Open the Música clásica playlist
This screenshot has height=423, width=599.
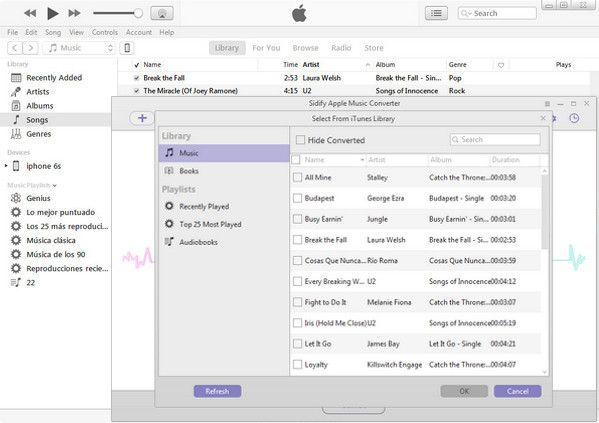(x=51, y=241)
